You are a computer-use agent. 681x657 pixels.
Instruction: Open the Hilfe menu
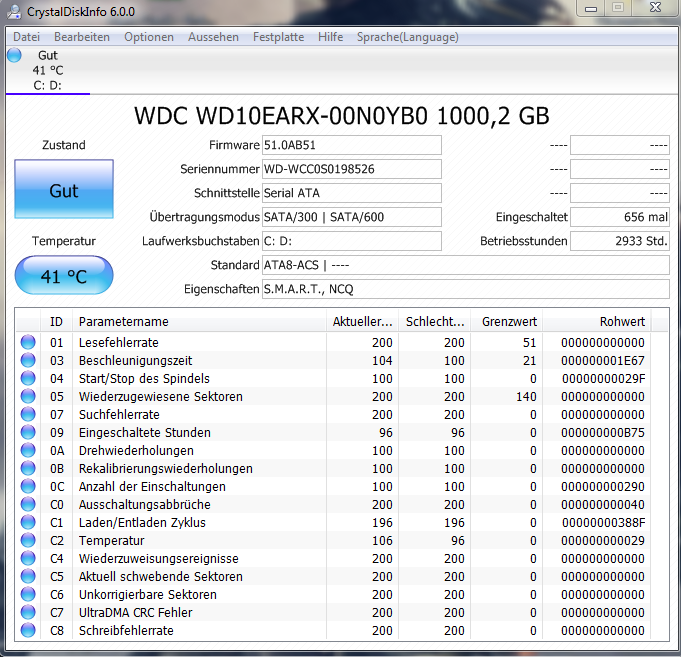331,37
